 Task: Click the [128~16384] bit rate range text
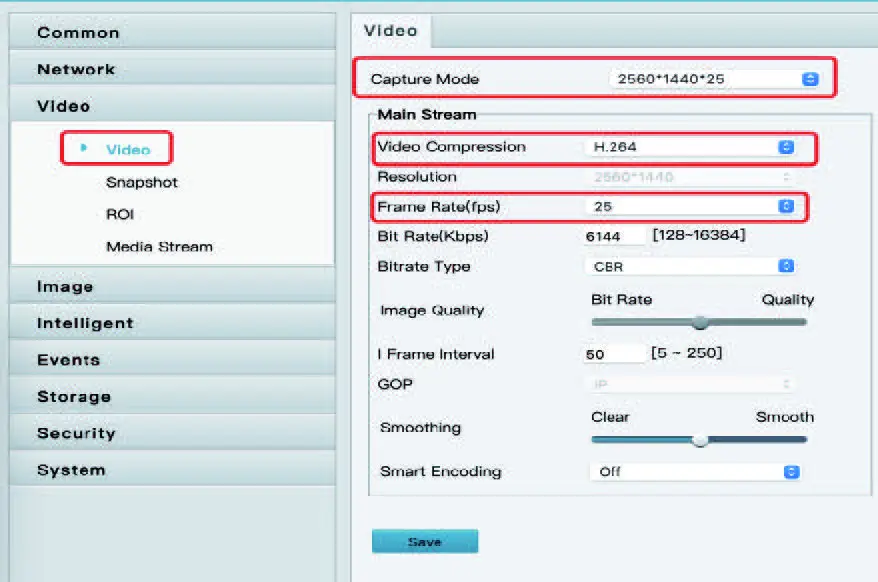(699, 235)
